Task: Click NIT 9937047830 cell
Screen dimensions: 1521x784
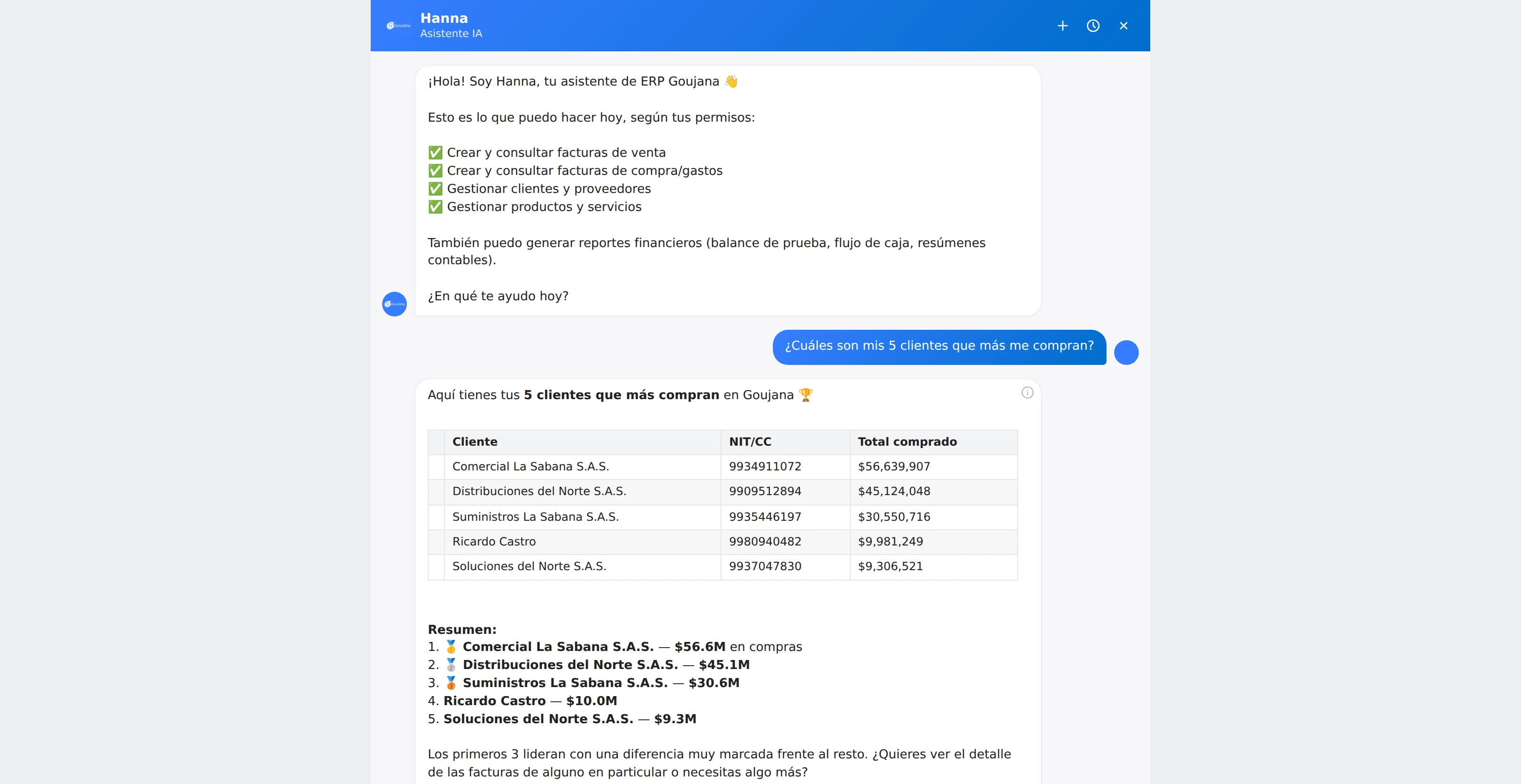Action: point(785,567)
